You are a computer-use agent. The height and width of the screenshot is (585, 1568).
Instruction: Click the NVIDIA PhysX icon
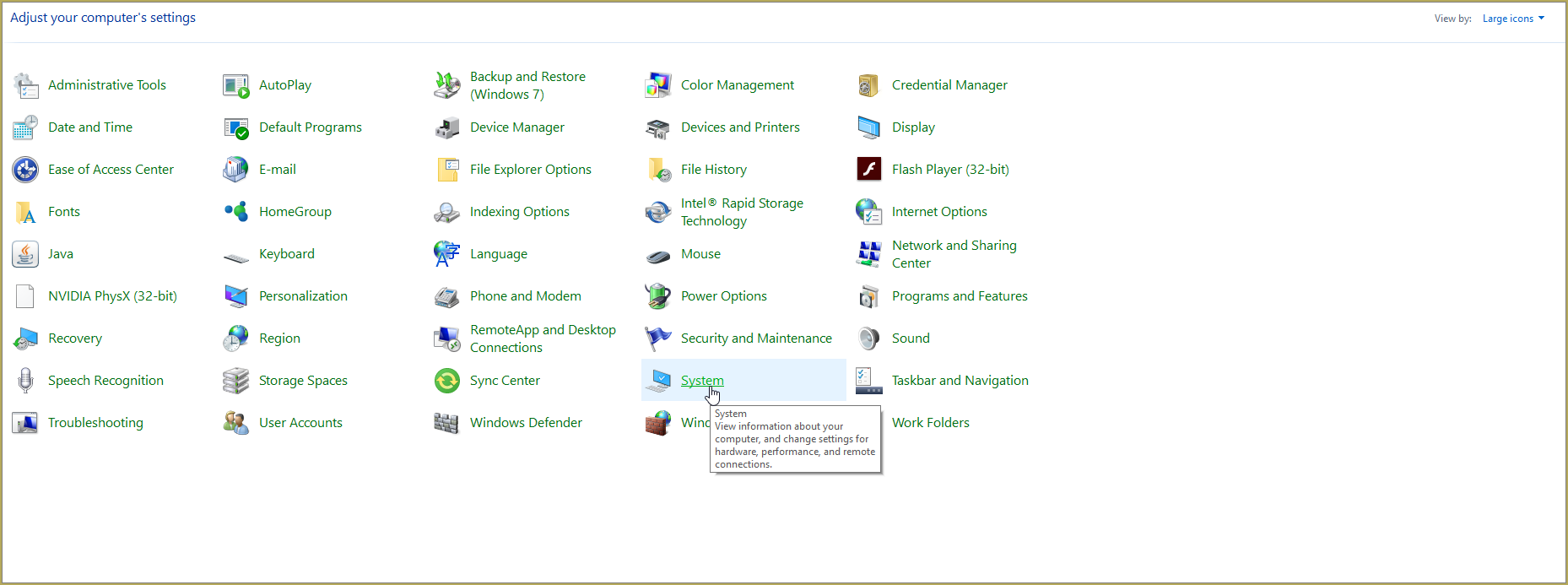click(25, 296)
